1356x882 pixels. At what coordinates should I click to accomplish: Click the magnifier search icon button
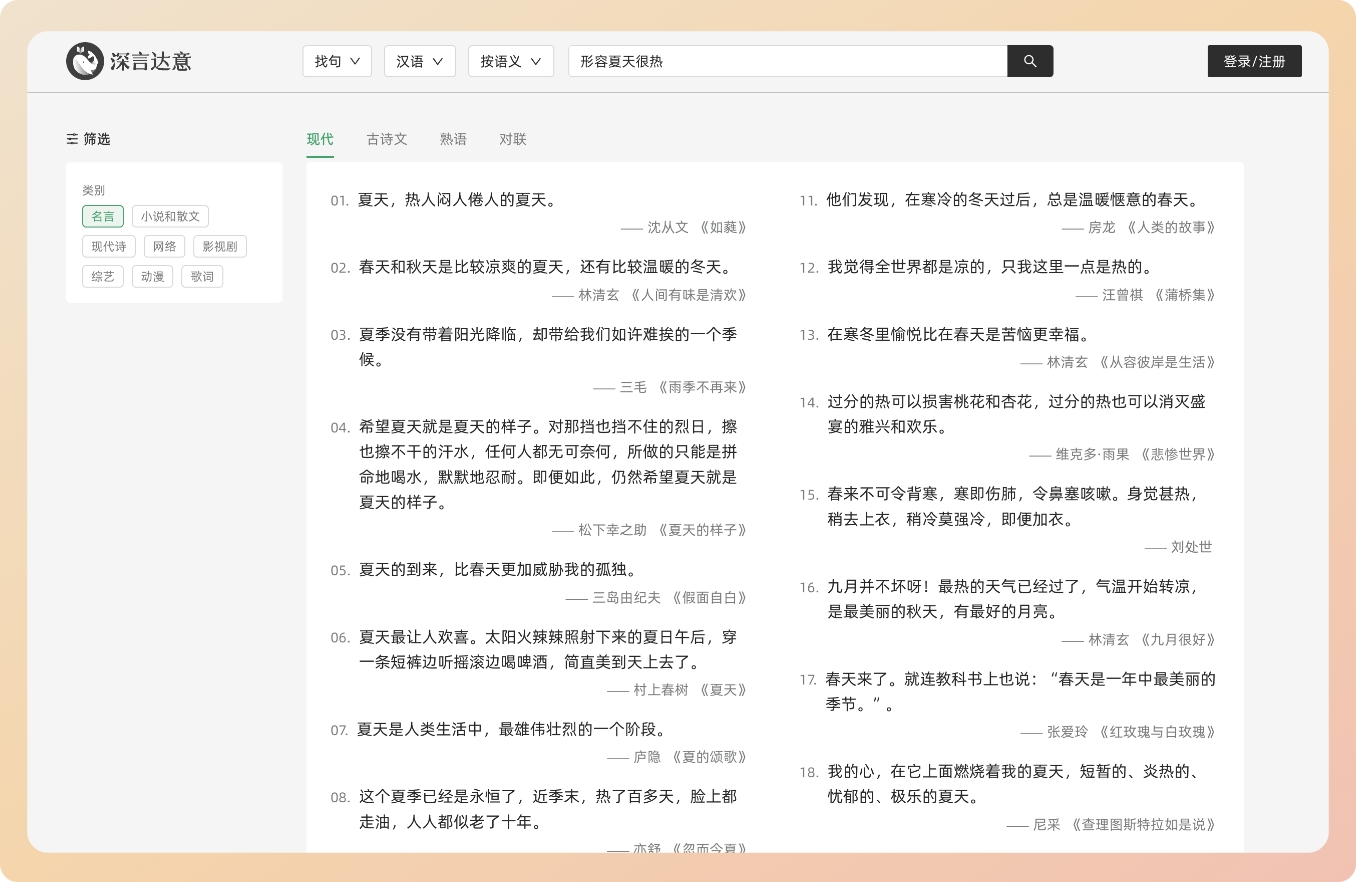click(1030, 61)
